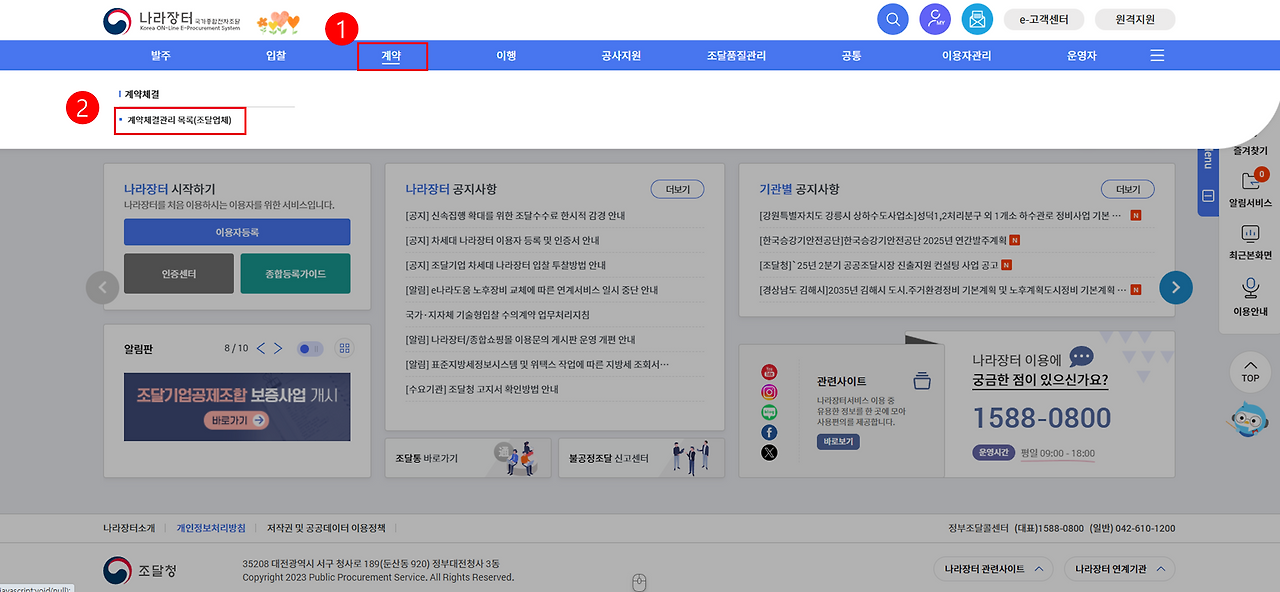Open notice 조달청 고지서 확인방법 안내
Screen dimensions: 1280x592
click(x=482, y=389)
